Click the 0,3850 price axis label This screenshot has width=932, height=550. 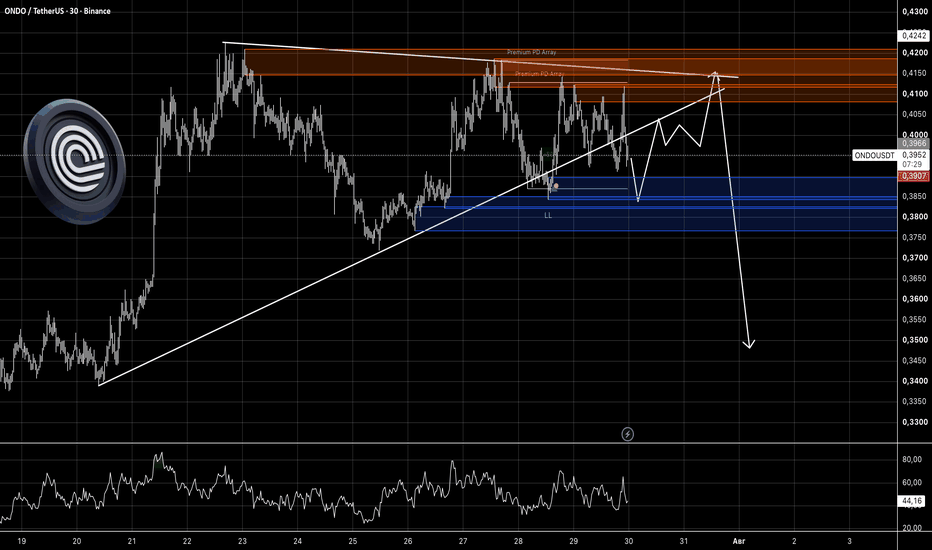(914, 196)
